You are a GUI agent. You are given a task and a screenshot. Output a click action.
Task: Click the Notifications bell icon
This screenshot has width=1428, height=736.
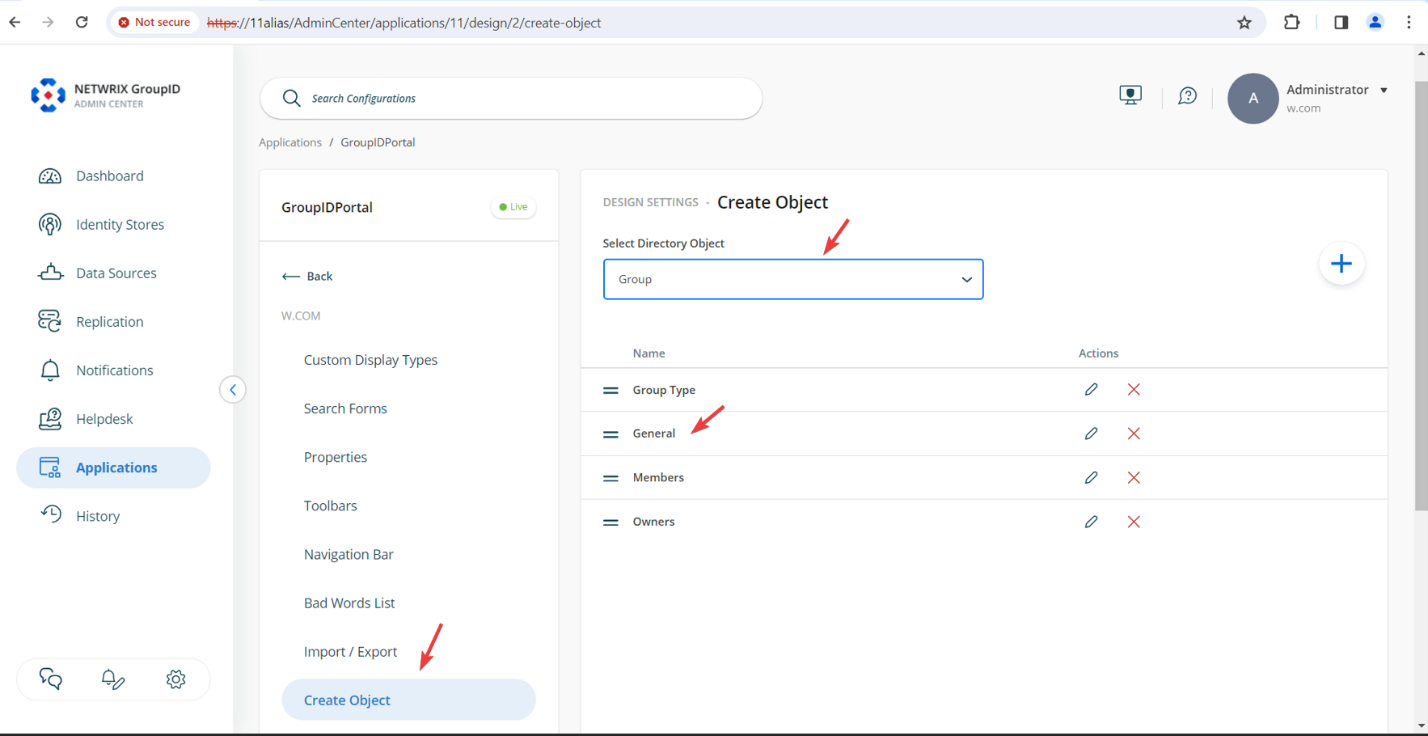50,371
